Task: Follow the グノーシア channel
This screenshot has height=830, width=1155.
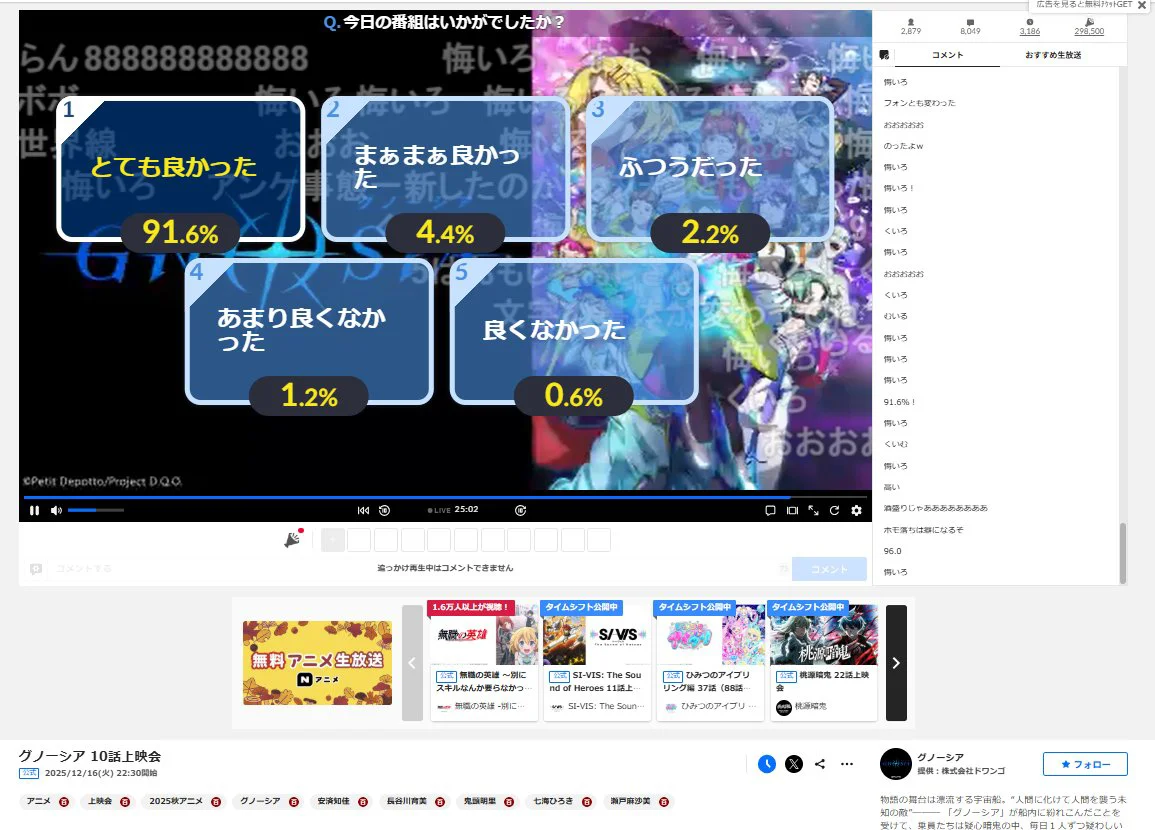Action: tap(1084, 764)
